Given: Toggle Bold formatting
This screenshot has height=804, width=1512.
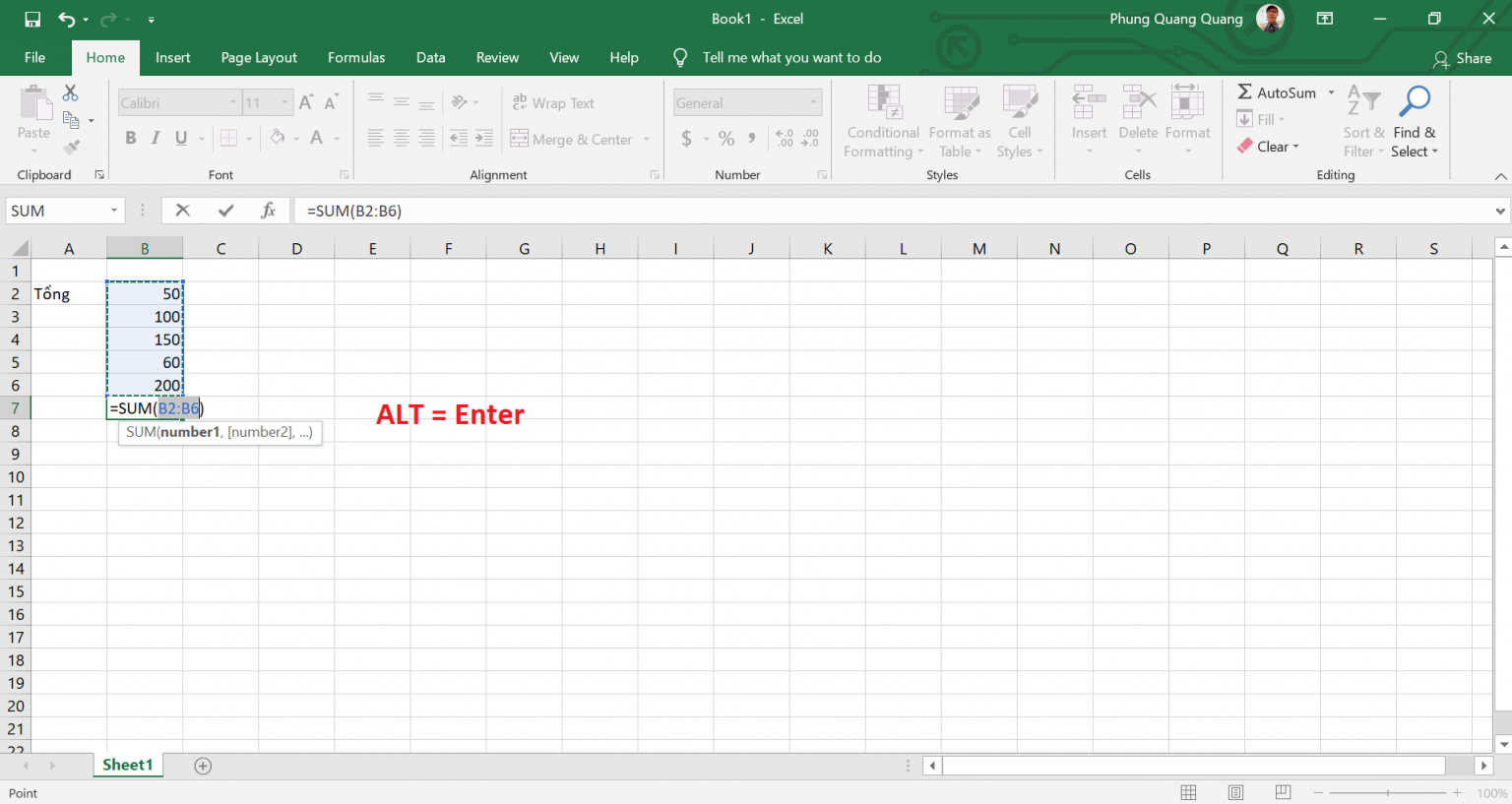Looking at the screenshot, I should pyautogui.click(x=131, y=138).
